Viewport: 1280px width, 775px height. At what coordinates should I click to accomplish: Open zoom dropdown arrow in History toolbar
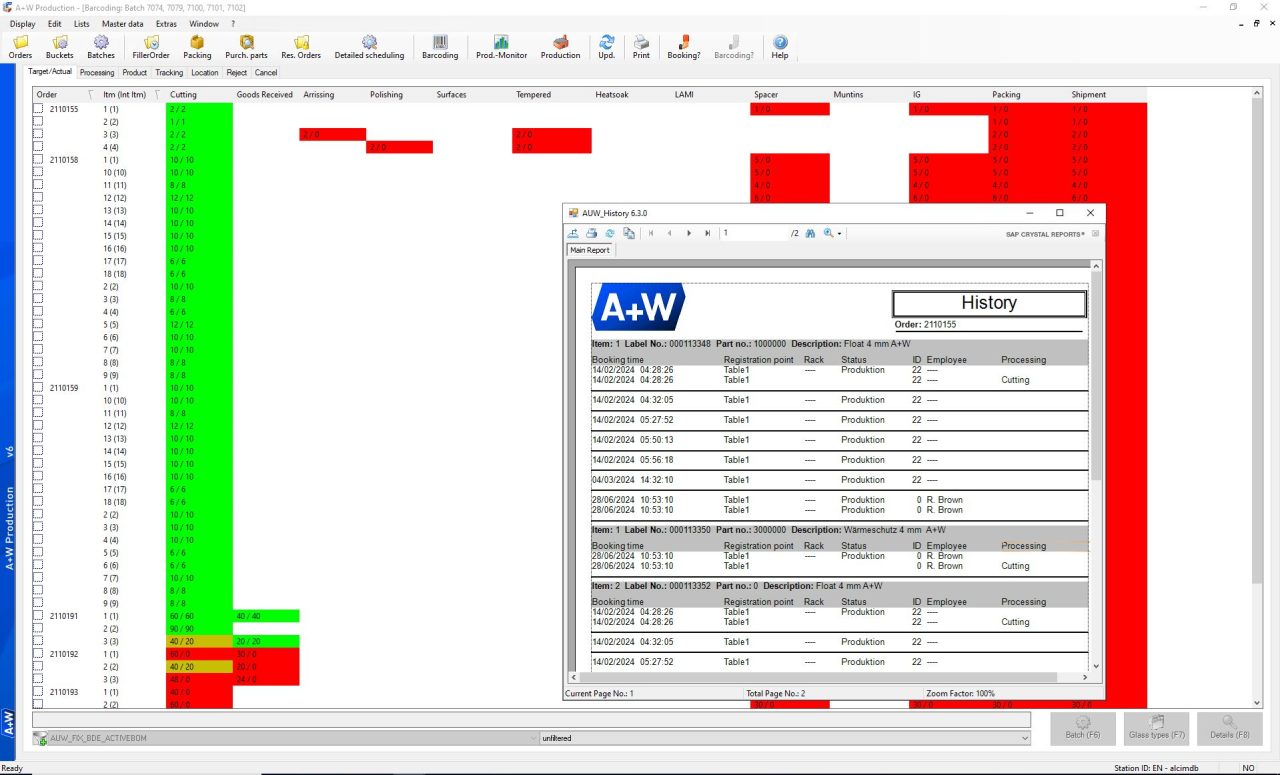point(840,234)
